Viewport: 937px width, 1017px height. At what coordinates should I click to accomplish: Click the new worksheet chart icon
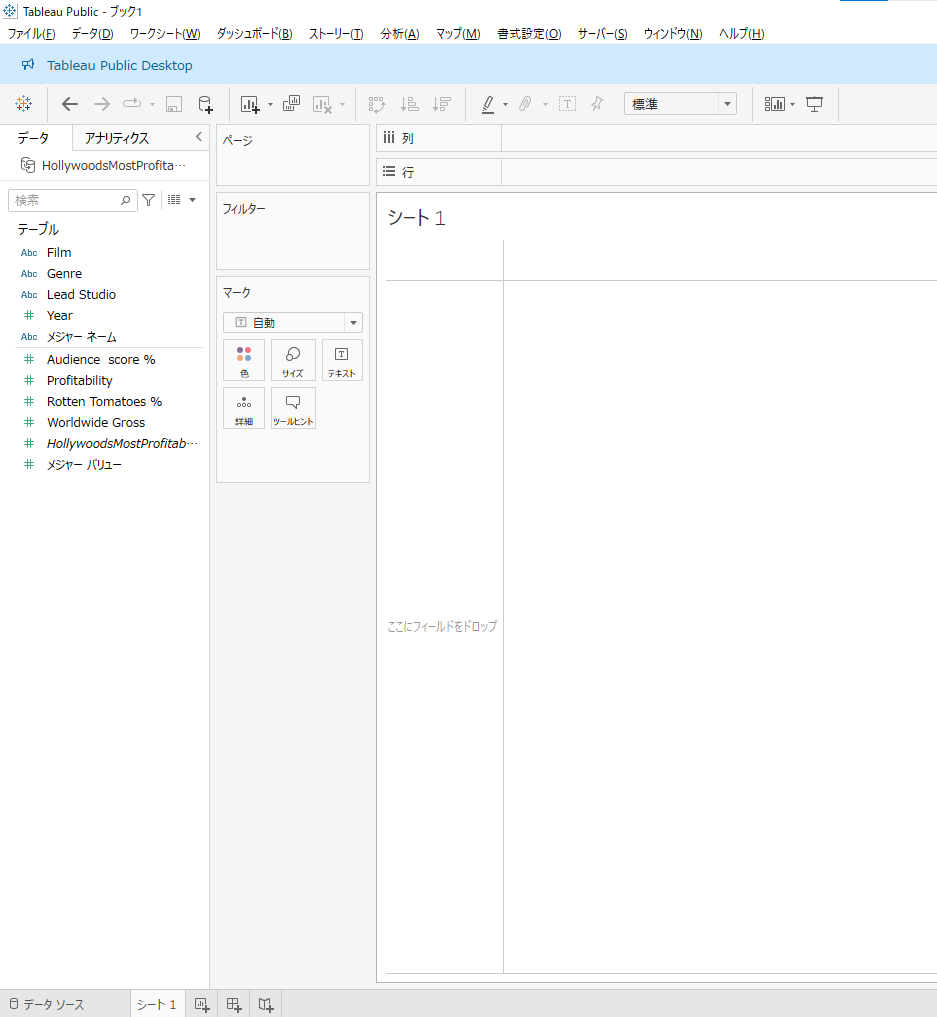pos(250,104)
